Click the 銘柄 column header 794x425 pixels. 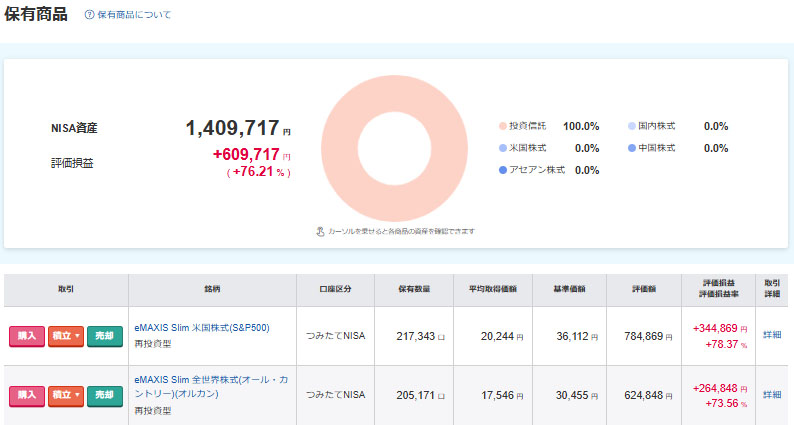pos(212,288)
